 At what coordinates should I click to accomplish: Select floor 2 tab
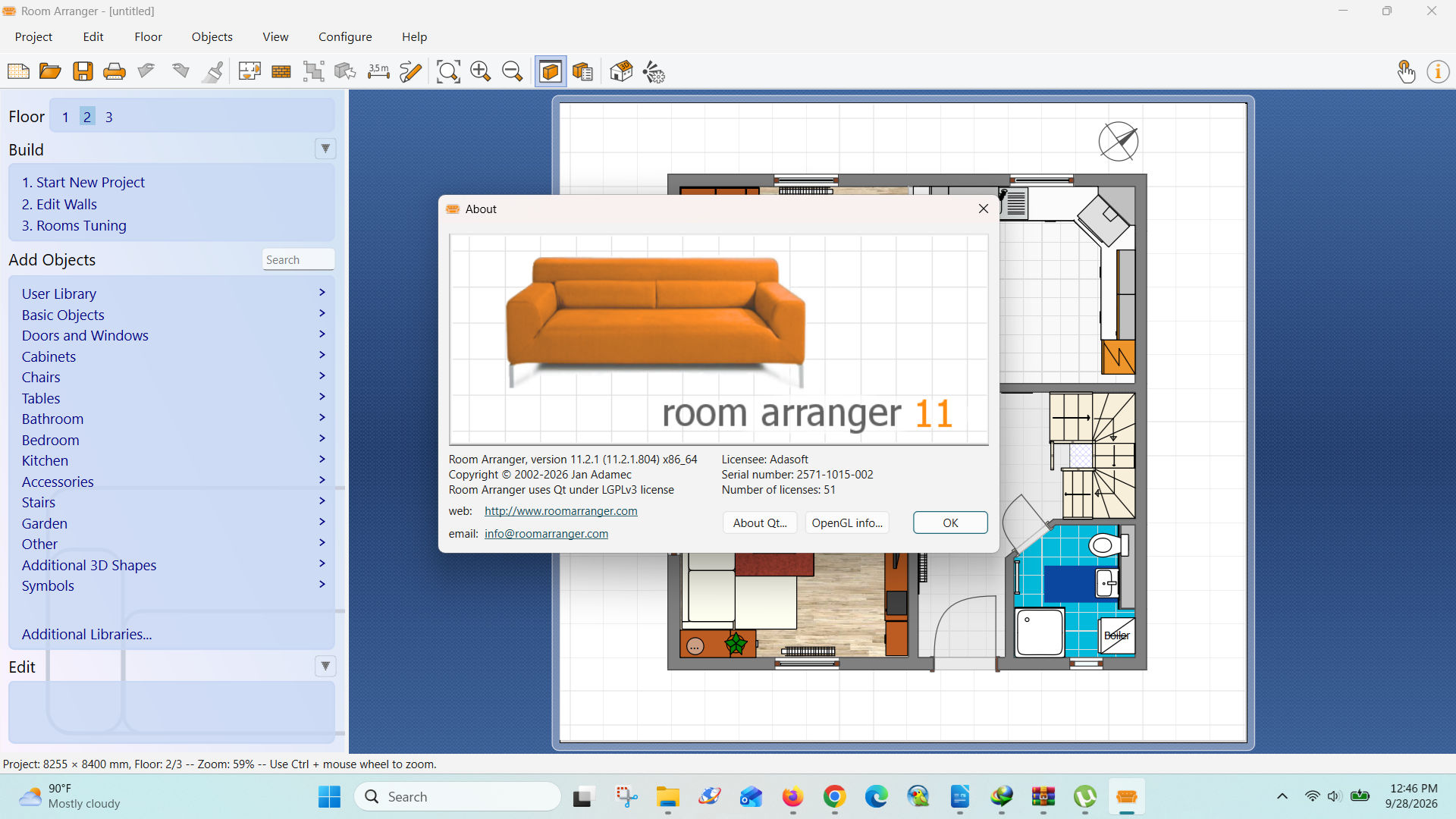[87, 117]
